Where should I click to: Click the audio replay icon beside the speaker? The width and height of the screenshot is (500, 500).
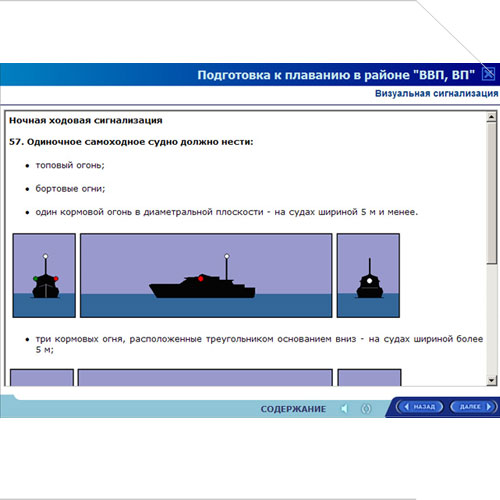click(x=366, y=408)
